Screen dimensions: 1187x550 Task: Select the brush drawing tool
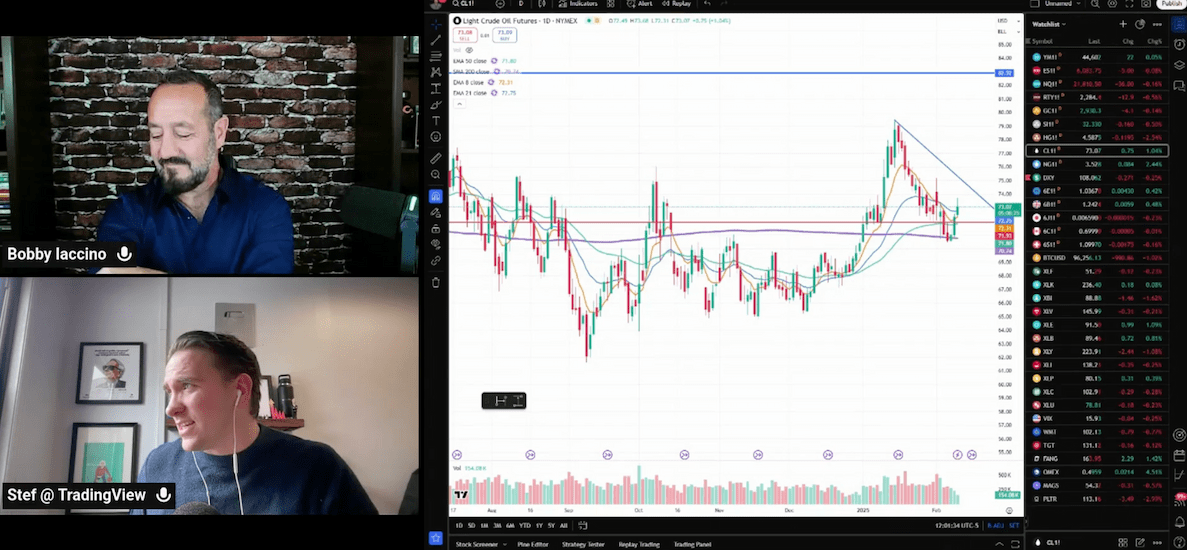click(x=436, y=104)
